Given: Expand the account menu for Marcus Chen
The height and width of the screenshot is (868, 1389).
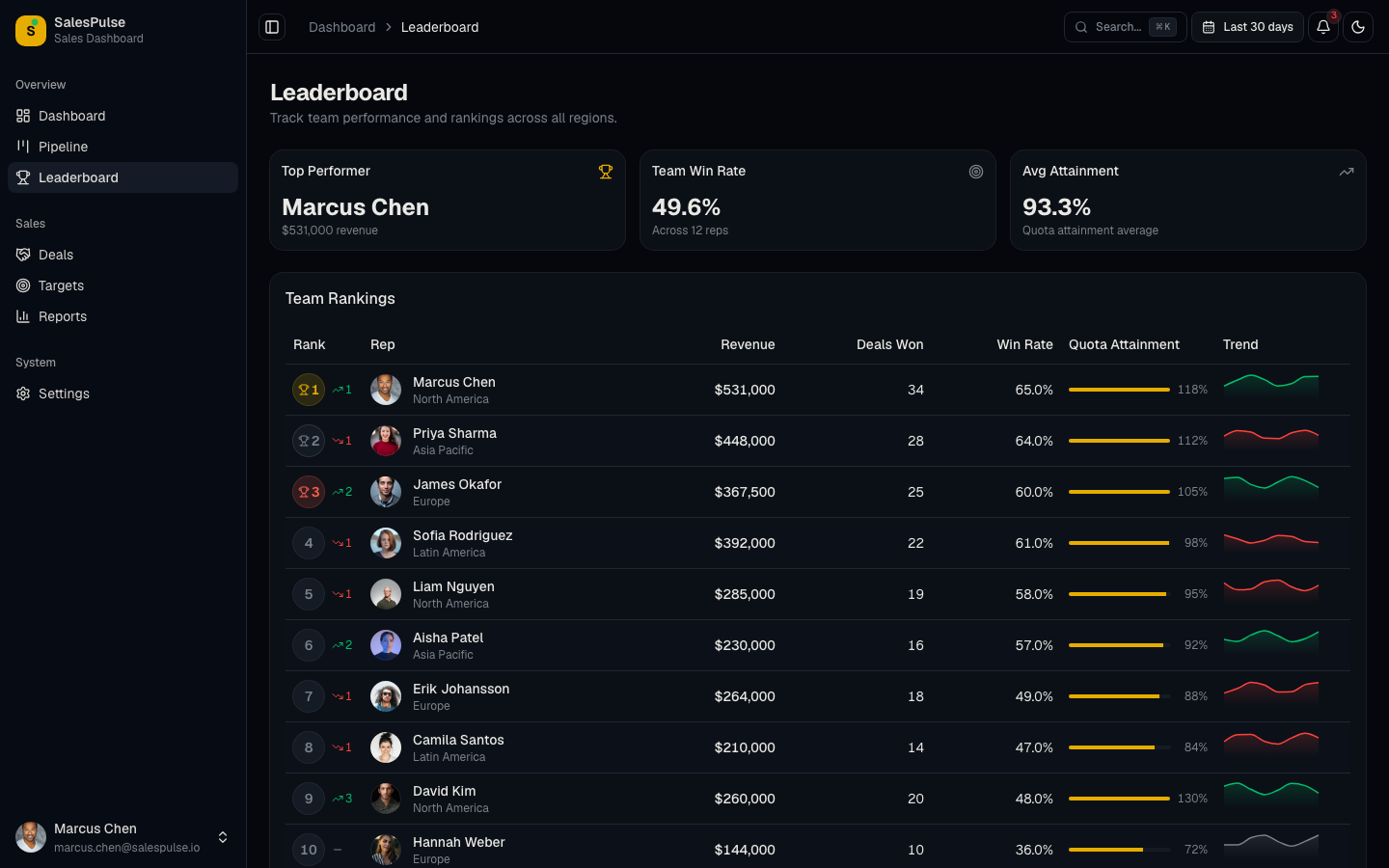Looking at the screenshot, I should (x=223, y=838).
